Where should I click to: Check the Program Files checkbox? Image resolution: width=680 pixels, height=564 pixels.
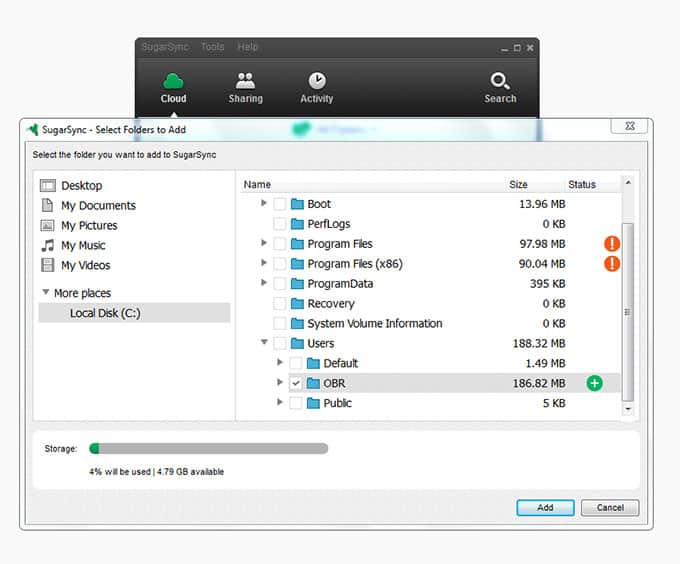(280, 244)
